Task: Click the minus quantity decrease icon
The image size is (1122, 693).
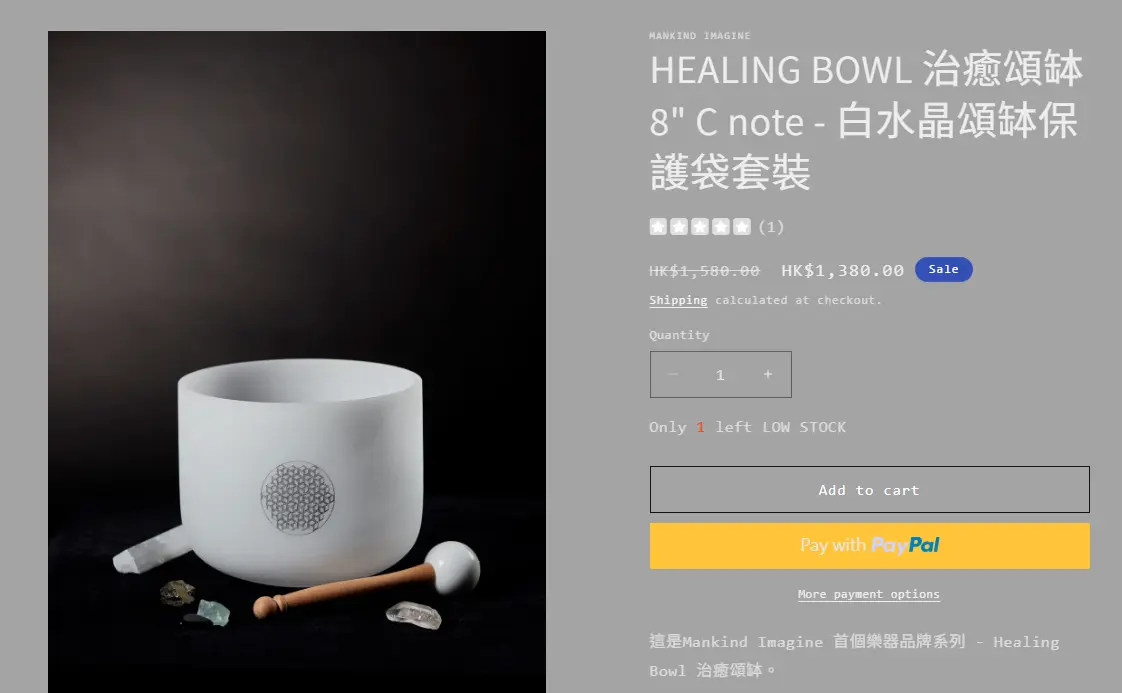Action: pos(673,374)
